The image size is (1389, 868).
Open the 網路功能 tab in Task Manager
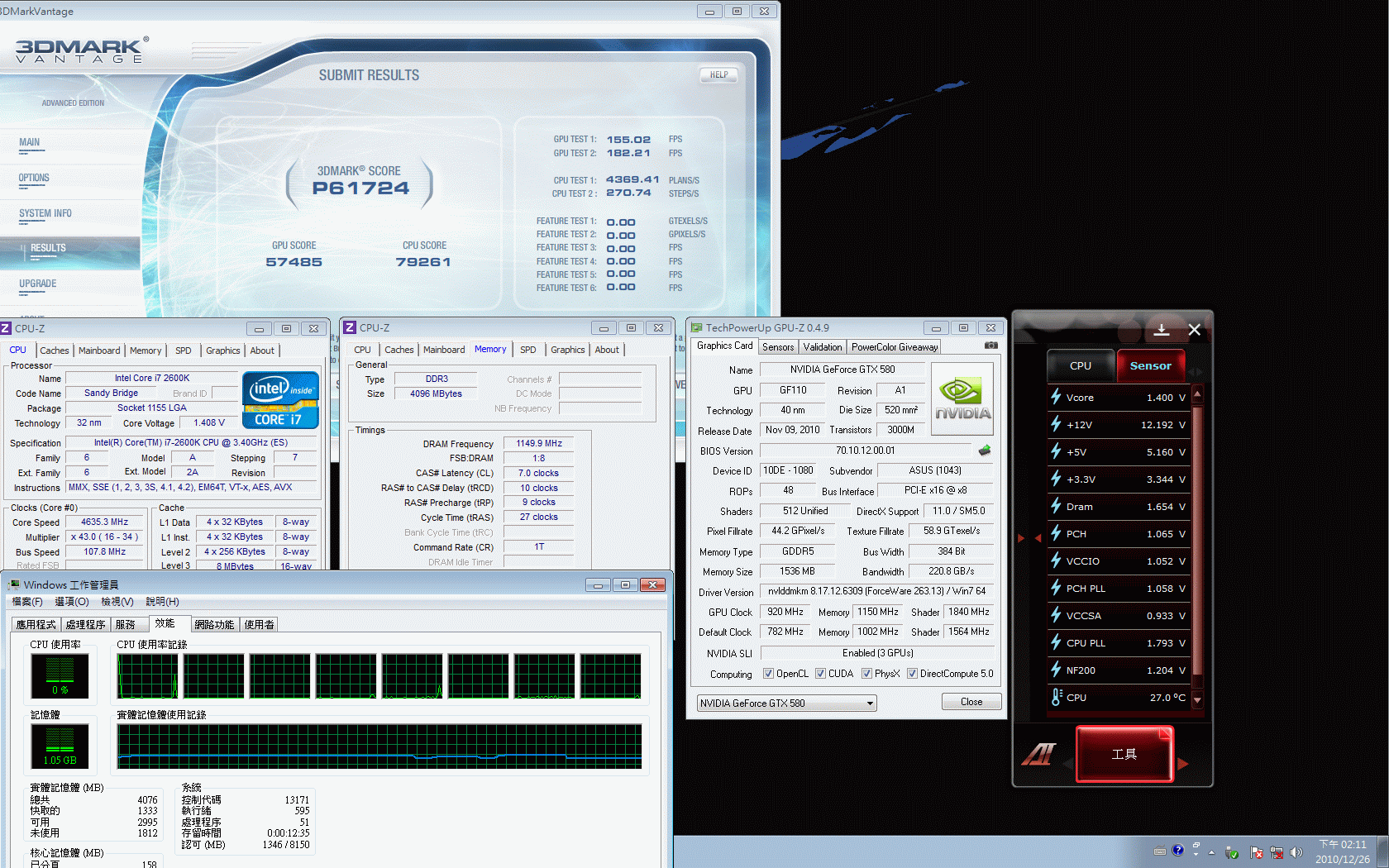point(215,625)
